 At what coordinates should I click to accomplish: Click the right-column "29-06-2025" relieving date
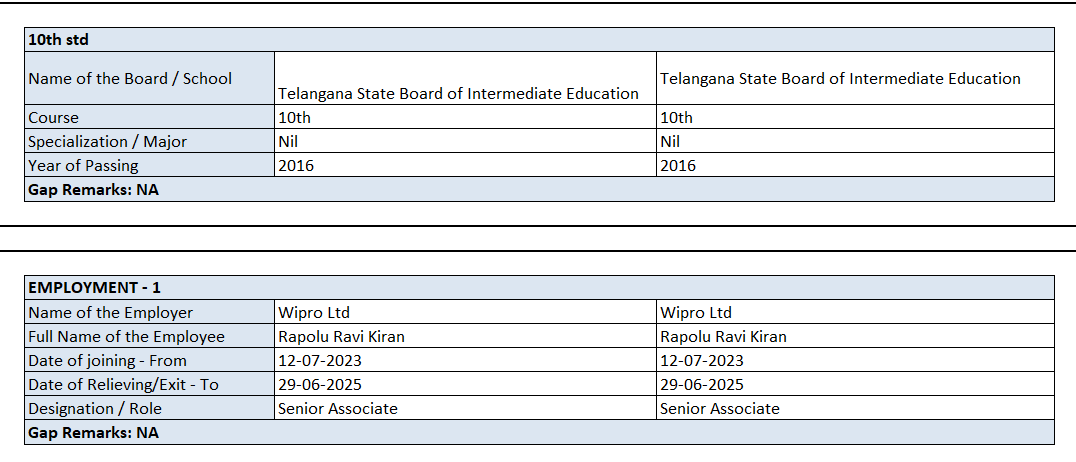702,384
